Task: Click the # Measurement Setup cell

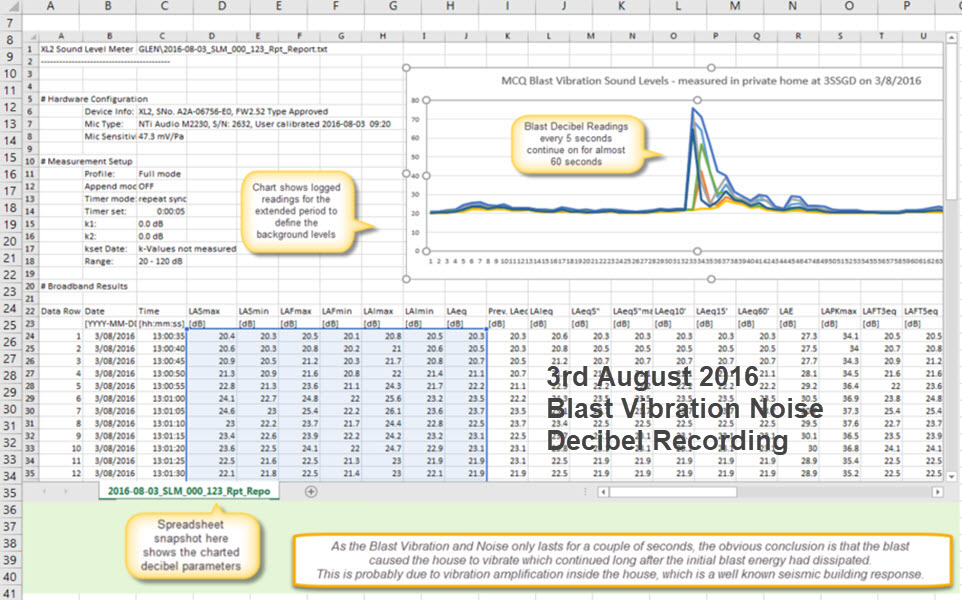Action: point(86,161)
